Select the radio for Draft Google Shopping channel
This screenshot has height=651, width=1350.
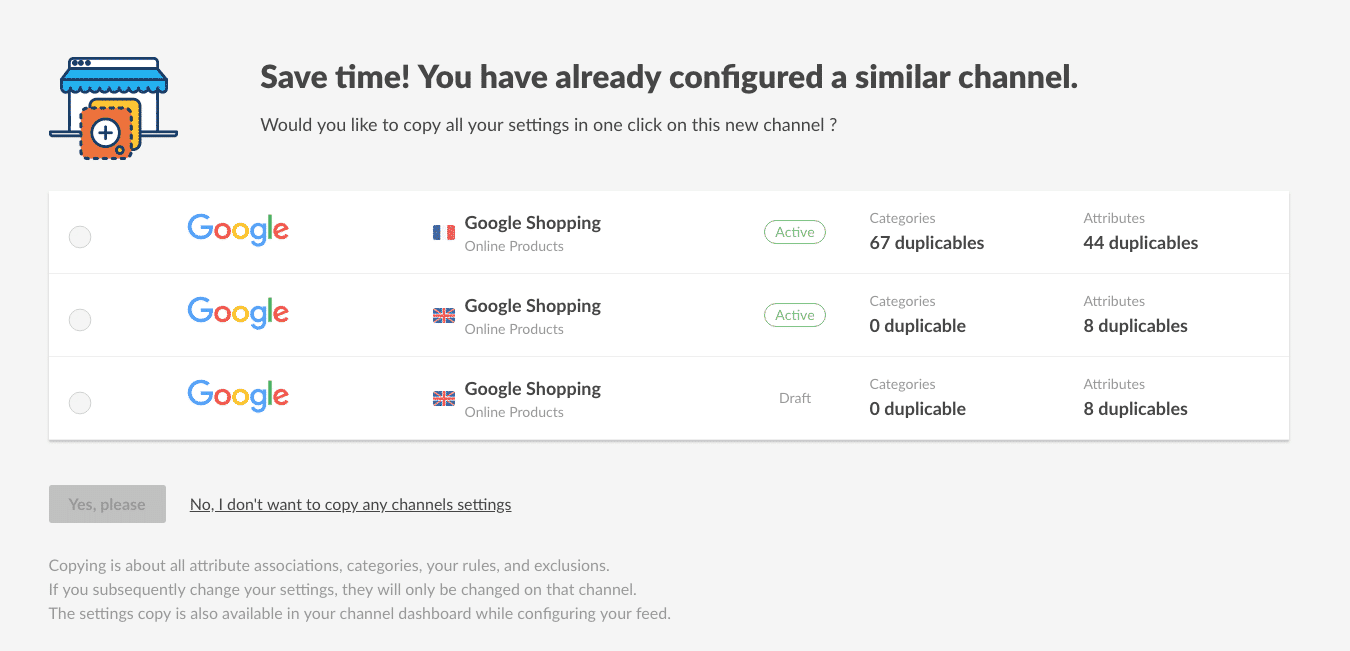[x=80, y=403]
